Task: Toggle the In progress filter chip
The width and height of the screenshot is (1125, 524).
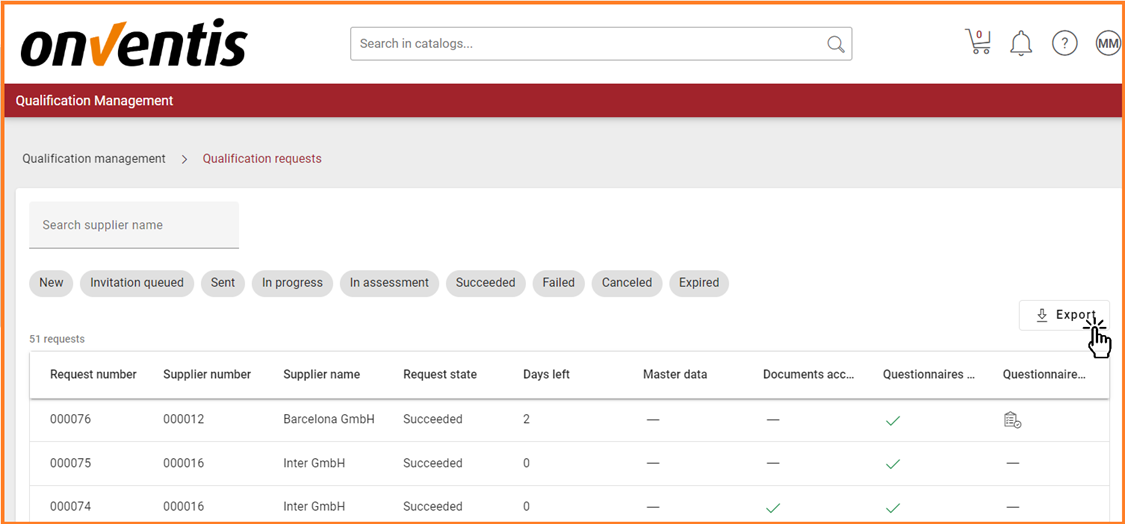Action: point(292,283)
